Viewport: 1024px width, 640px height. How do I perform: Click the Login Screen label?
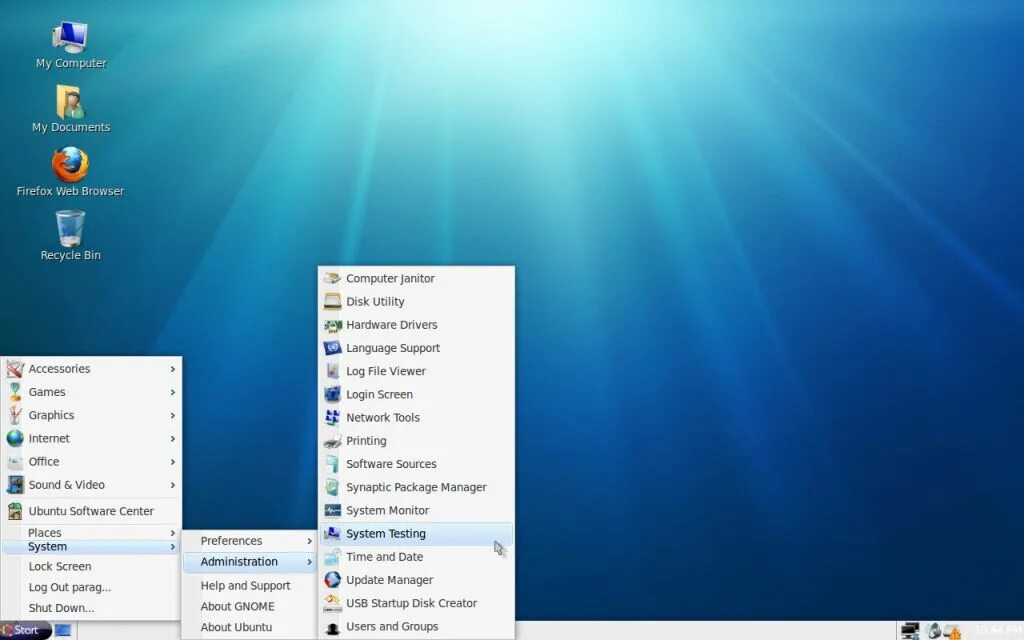[x=379, y=394]
